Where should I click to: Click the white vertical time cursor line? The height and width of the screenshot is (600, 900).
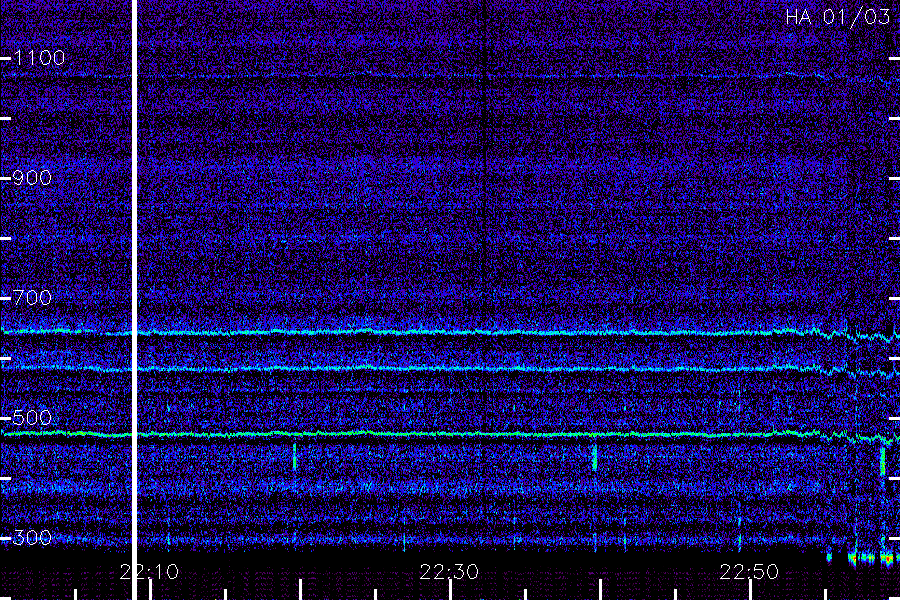(x=135, y=300)
